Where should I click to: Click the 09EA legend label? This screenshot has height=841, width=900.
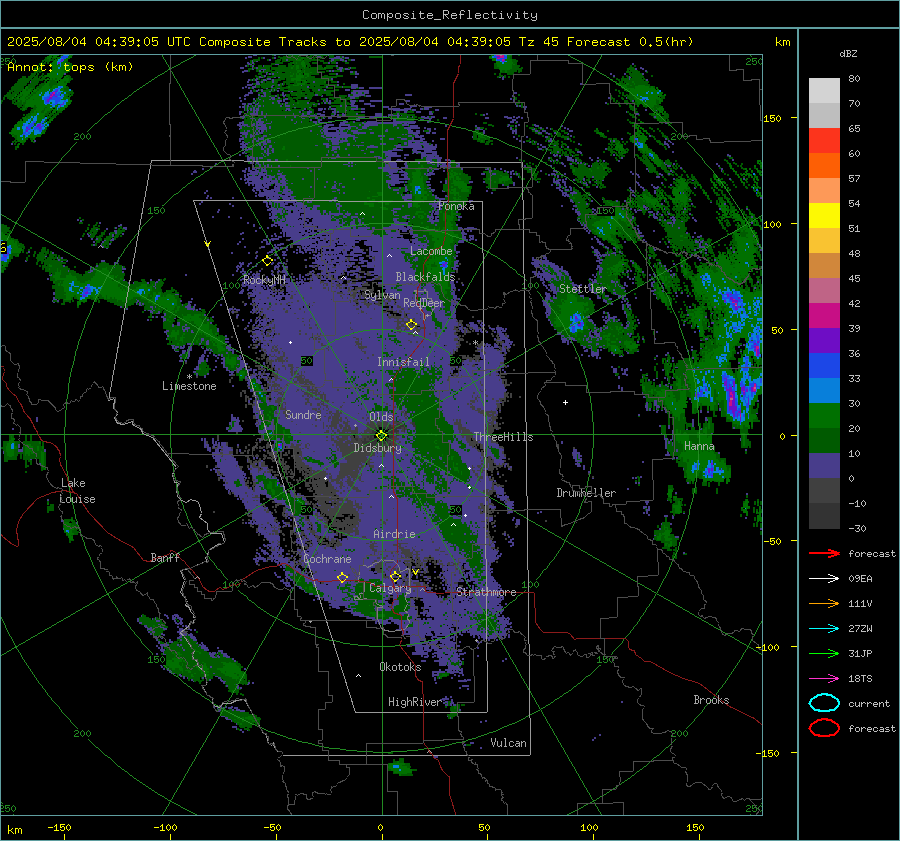[860, 579]
